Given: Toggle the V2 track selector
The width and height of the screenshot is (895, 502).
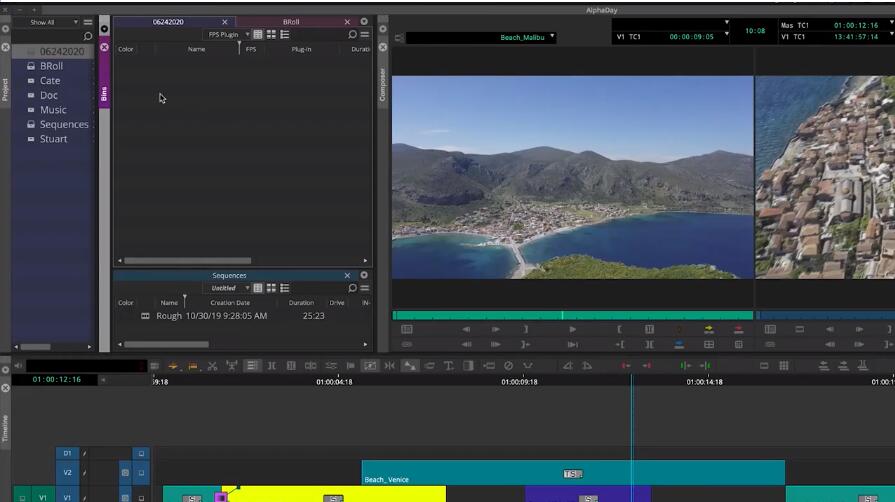Looking at the screenshot, I should coord(68,472).
